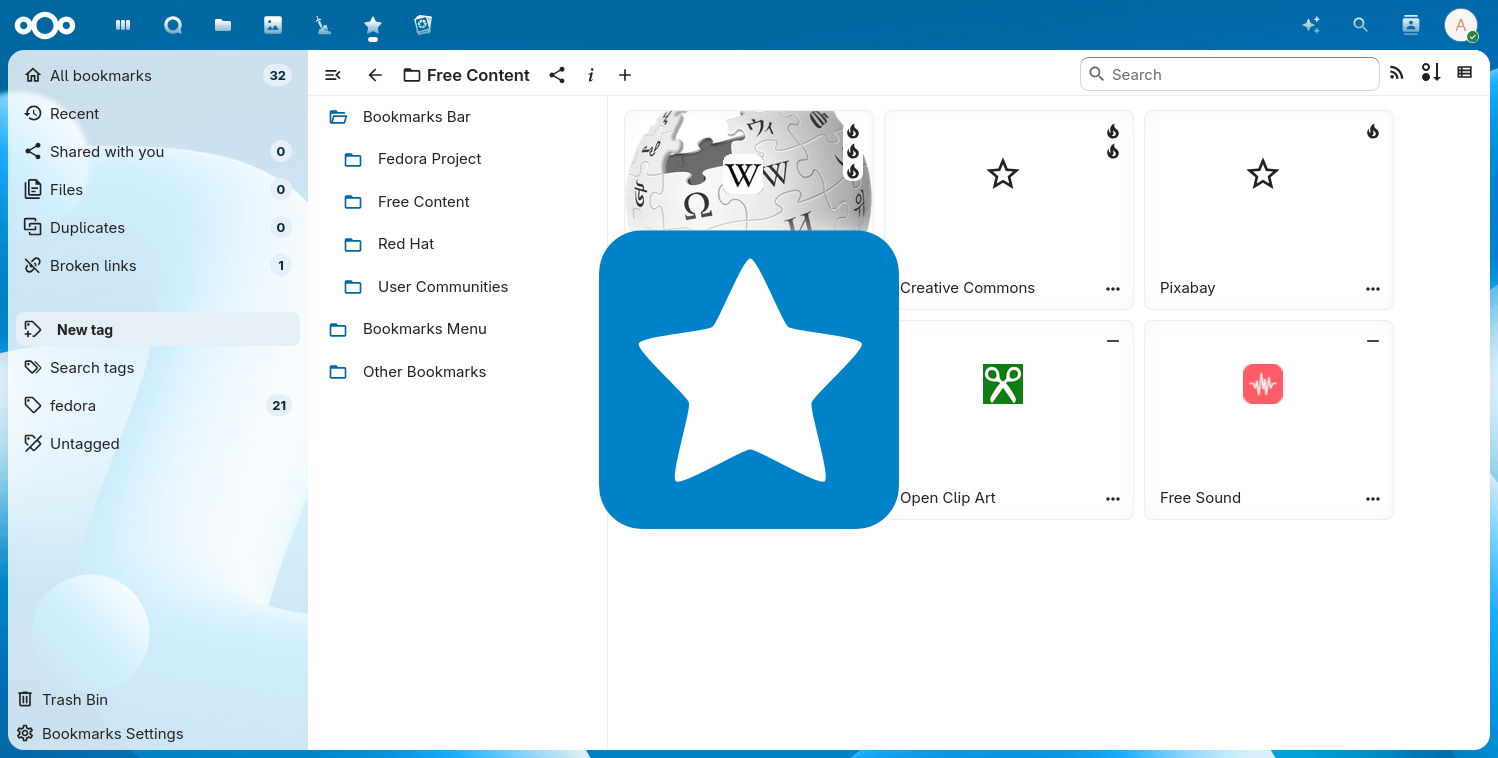Open the Nextcloud Assistant sparkles icon

pos(1311,25)
